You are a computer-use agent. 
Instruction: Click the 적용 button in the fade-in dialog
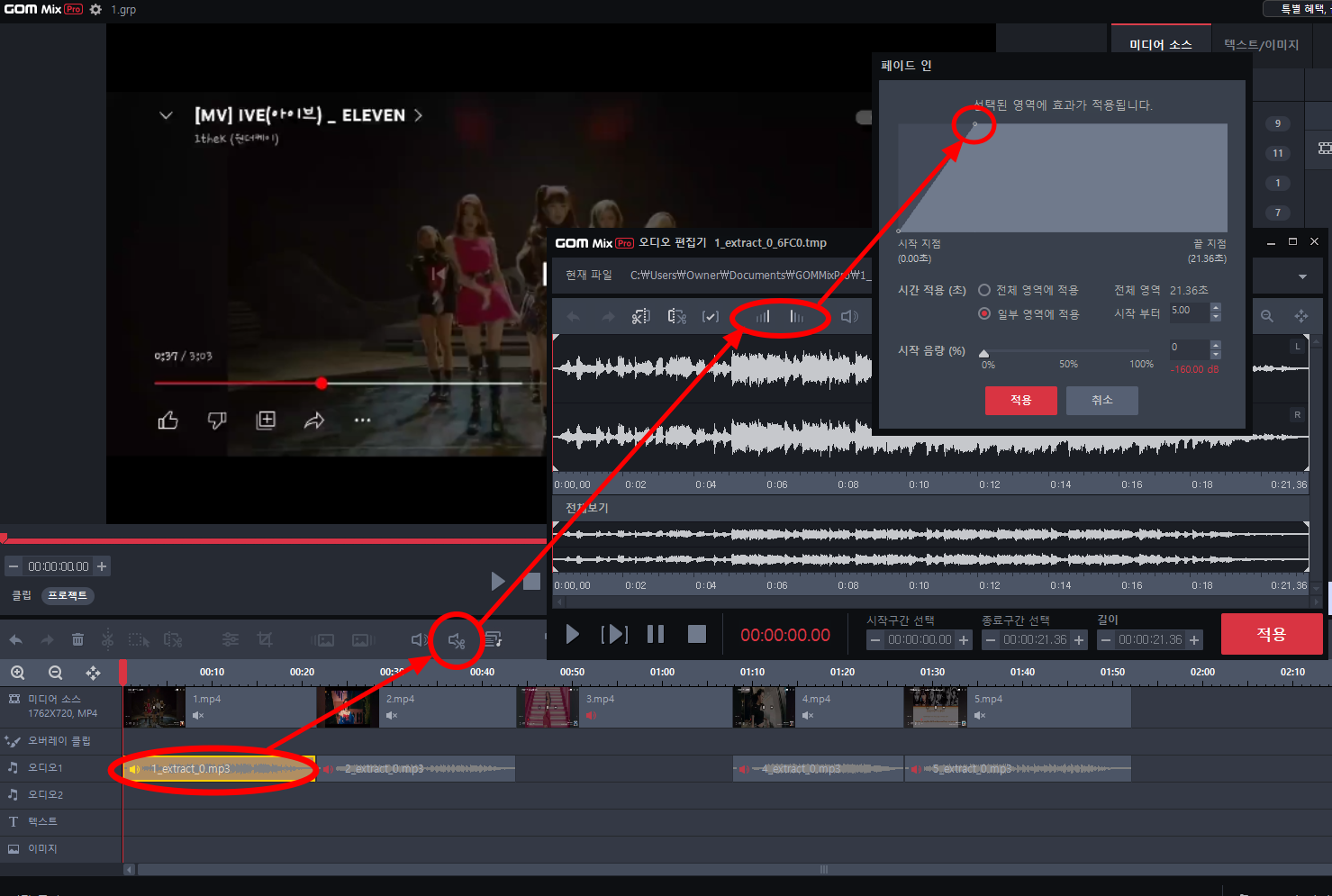tap(1020, 400)
